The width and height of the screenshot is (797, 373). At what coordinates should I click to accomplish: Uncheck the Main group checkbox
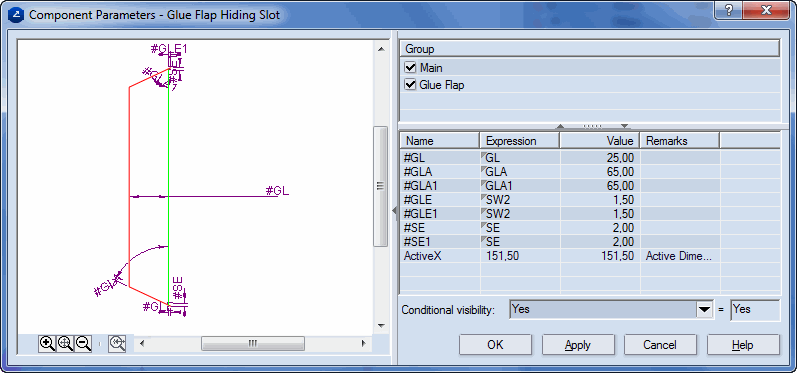coord(410,68)
